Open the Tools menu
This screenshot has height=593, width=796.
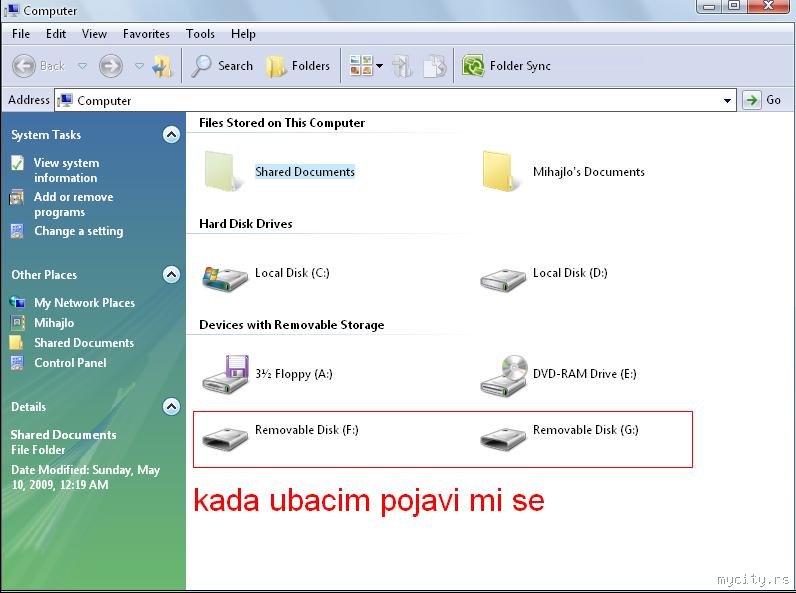click(200, 34)
